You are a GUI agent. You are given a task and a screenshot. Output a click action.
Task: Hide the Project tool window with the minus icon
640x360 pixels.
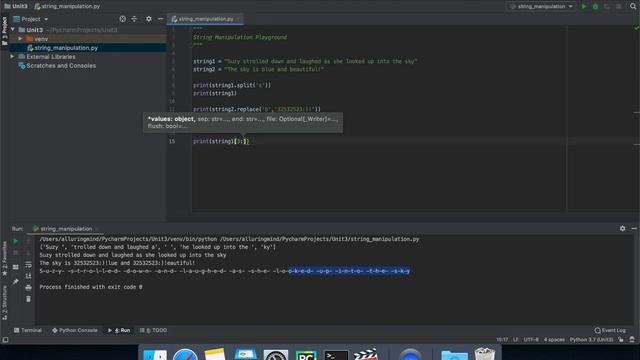160,19
